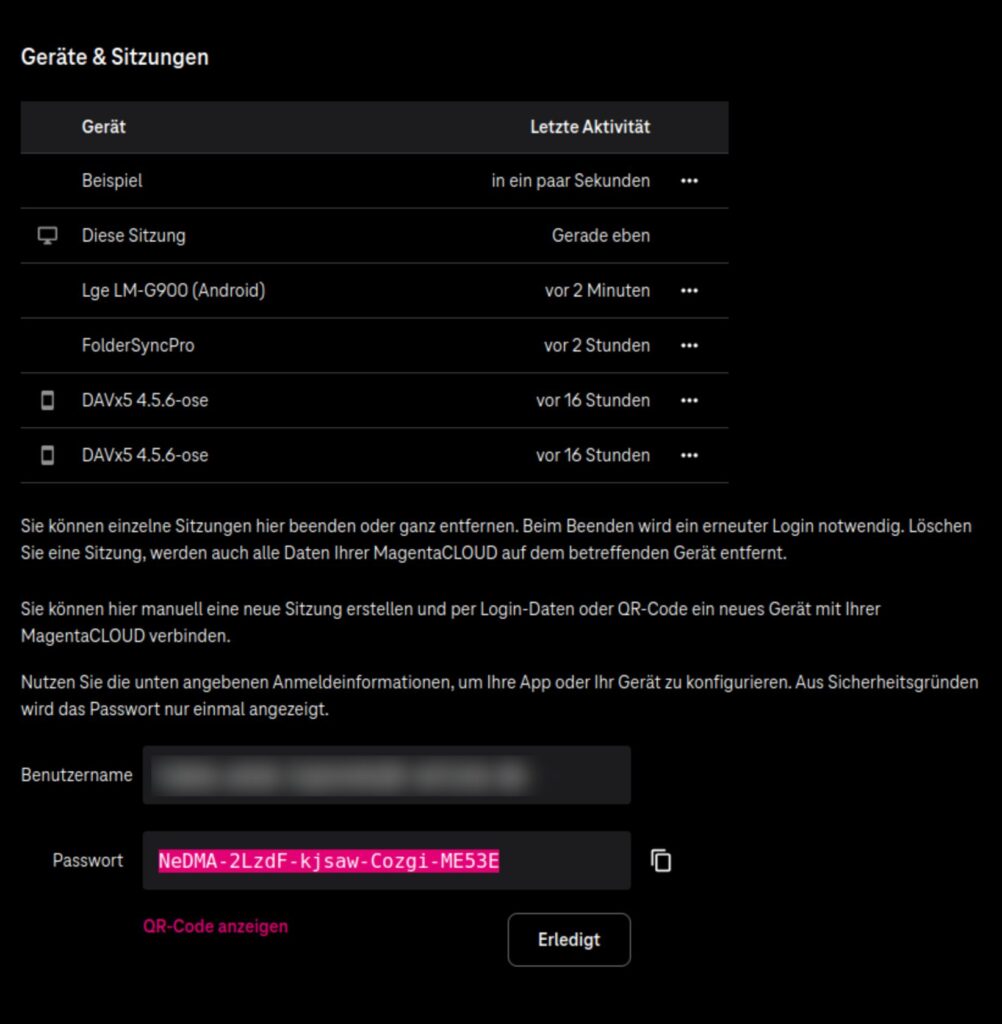Open options menu for Lge LM-G900 (Android)
The height and width of the screenshot is (1024, 1002).
pyautogui.click(x=689, y=290)
